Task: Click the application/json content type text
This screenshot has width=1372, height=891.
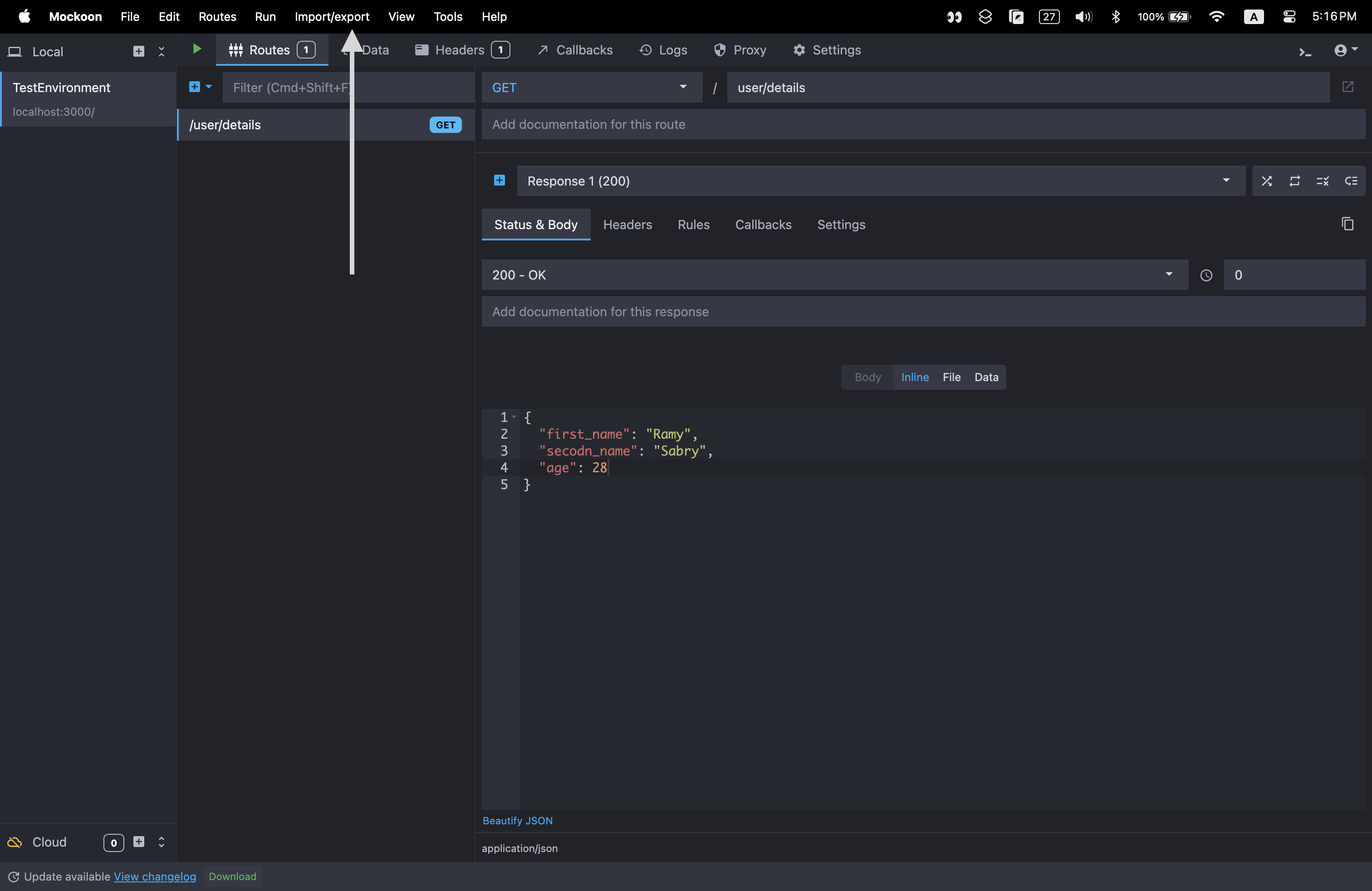Action: point(519,848)
